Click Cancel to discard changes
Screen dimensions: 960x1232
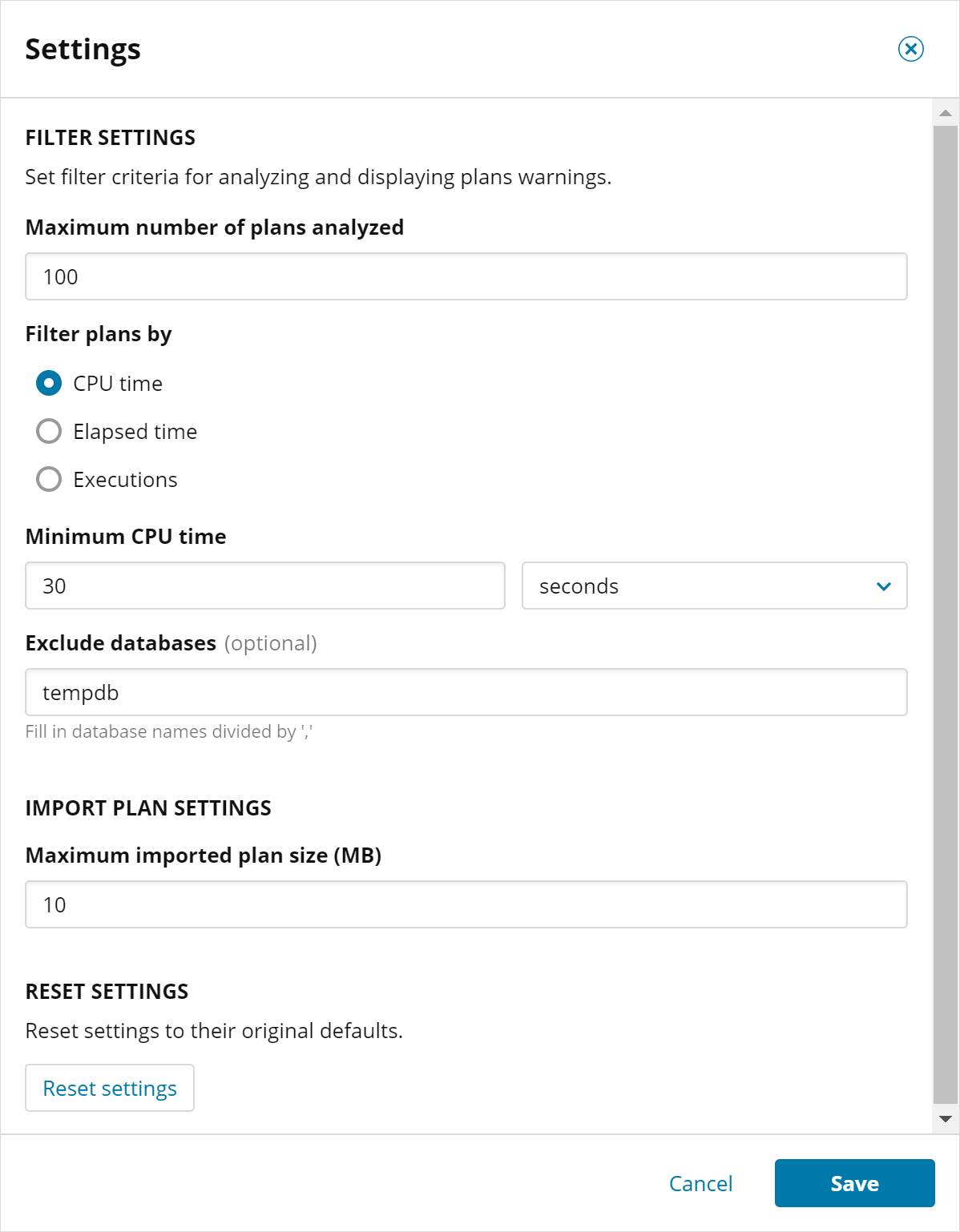coord(700,1184)
